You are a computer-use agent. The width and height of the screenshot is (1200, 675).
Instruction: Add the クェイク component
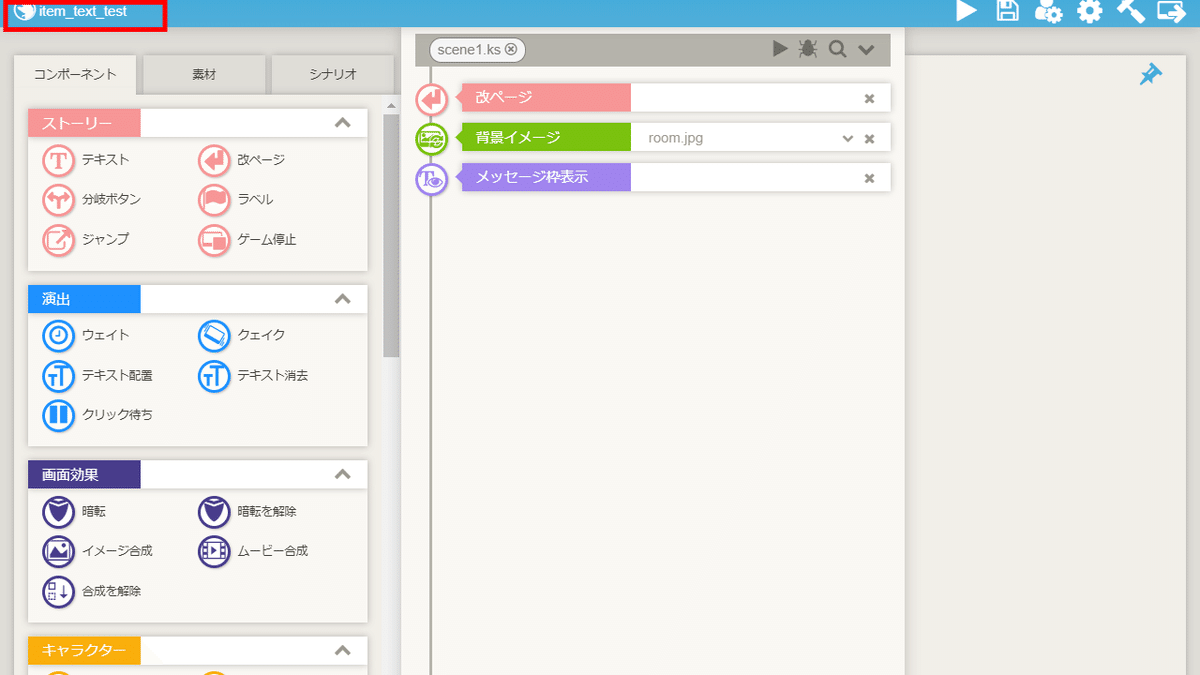242,335
